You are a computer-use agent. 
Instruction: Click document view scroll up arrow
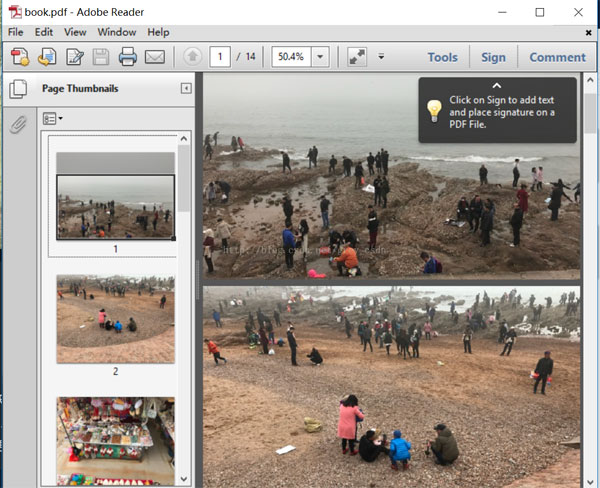pyautogui.click(x=590, y=80)
